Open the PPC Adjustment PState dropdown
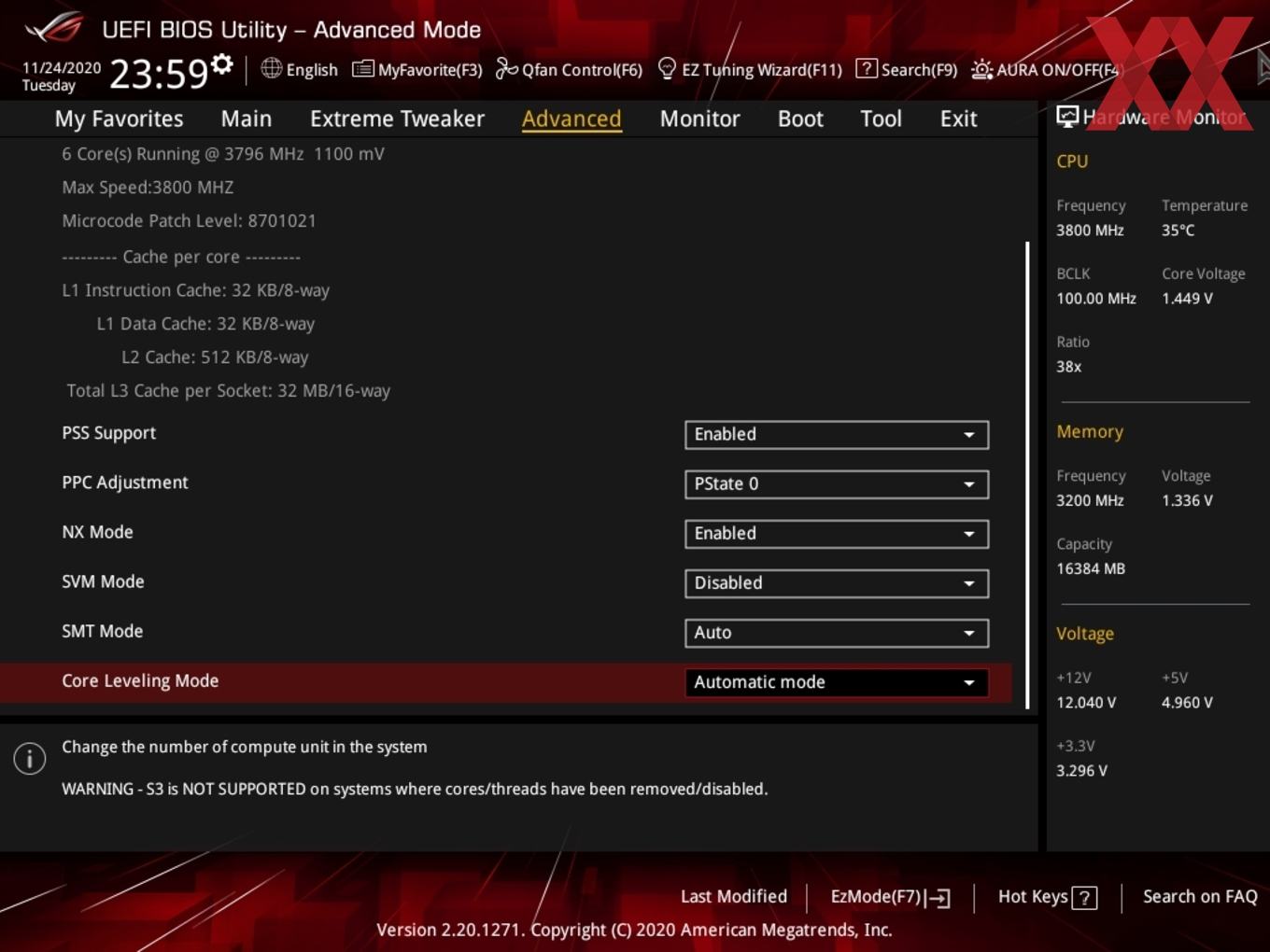The image size is (1270, 952). (x=837, y=484)
